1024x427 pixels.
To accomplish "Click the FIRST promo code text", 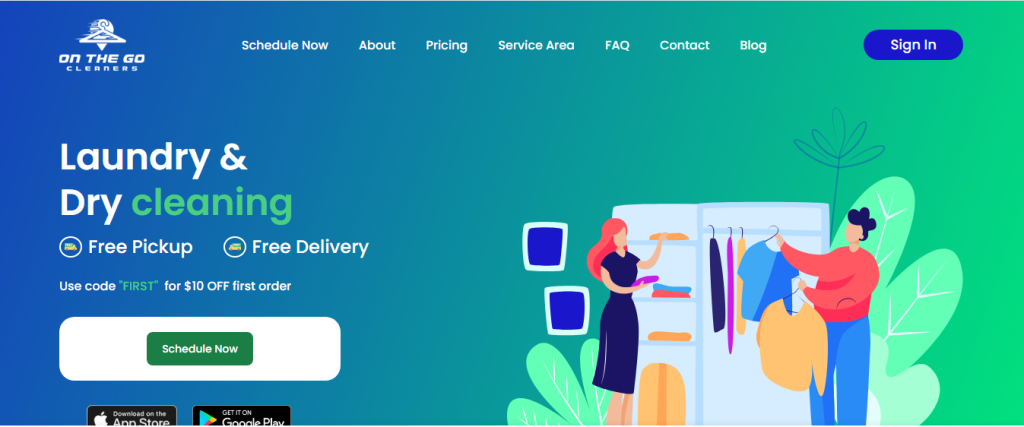I will [139, 286].
